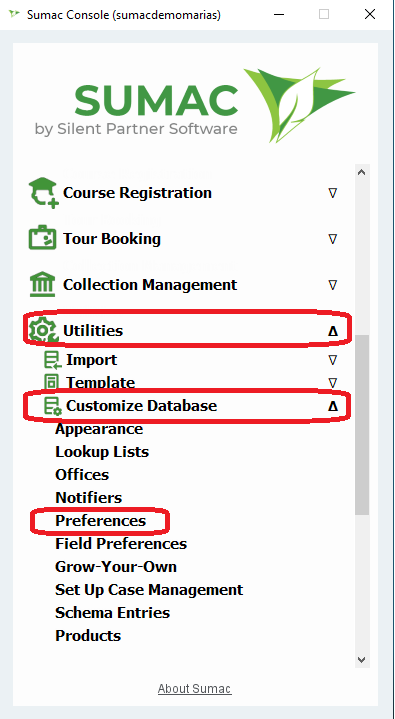The height and width of the screenshot is (719, 395).
Task: Click the Course Registration graduation cap icon
Action: (43, 193)
